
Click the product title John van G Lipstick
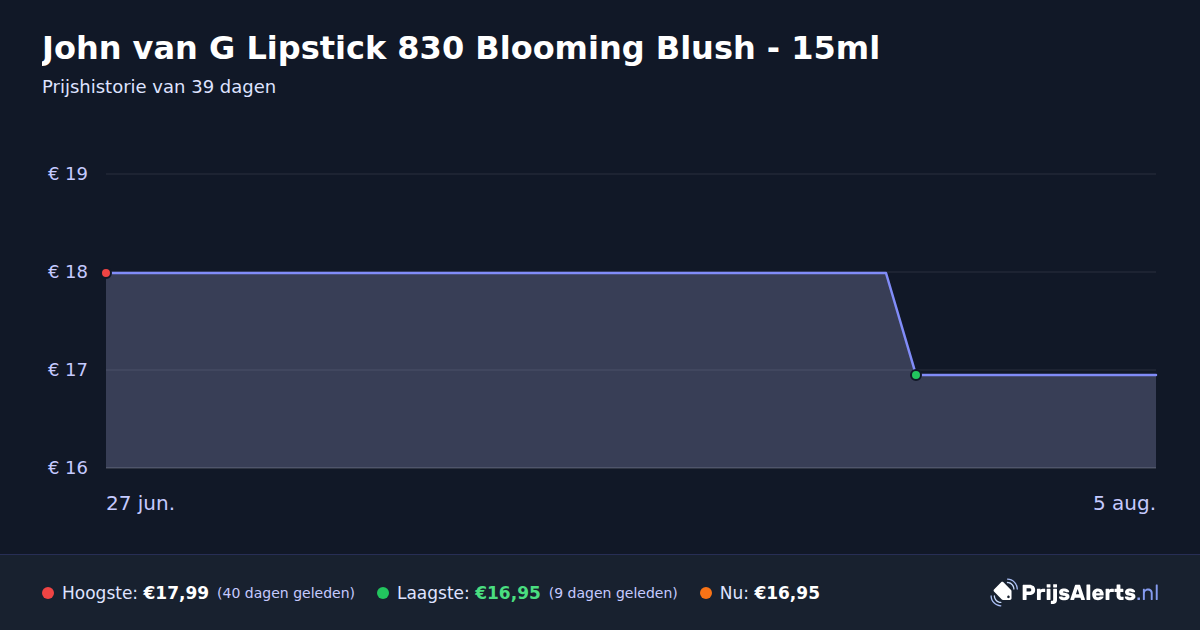click(461, 48)
